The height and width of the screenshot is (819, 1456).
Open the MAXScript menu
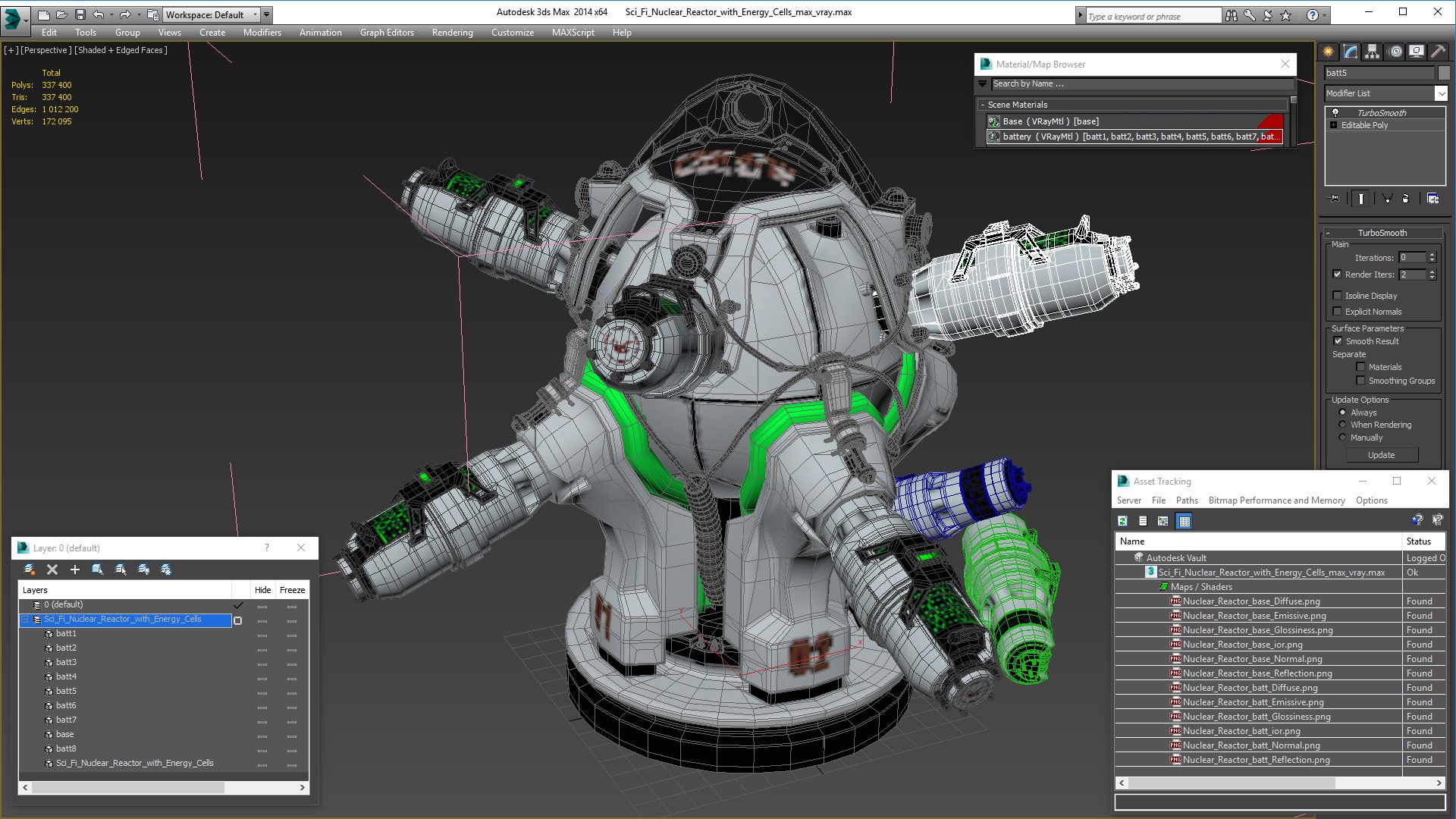click(573, 33)
